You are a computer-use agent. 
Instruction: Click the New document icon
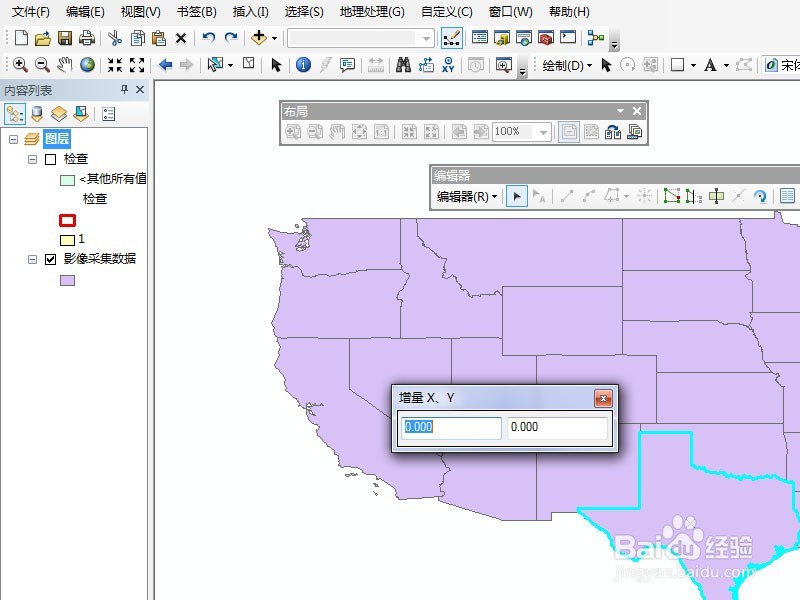(x=21, y=38)
